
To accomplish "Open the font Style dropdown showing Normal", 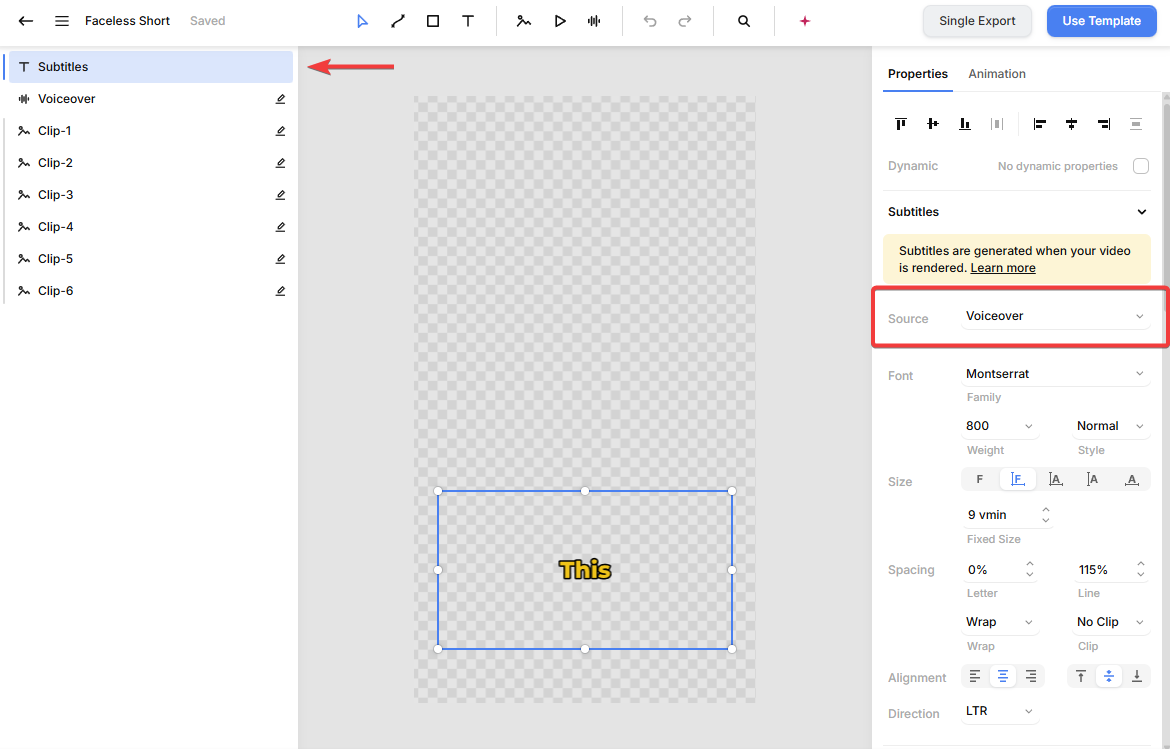I will (x=1110, y=426).
